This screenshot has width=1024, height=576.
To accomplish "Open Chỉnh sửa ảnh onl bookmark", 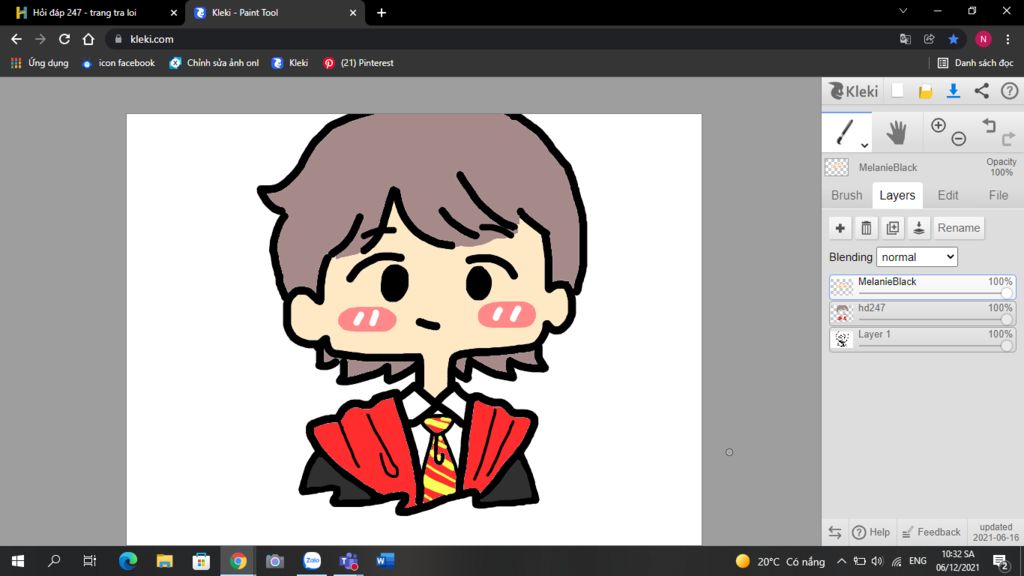I will tap(214, 63).
